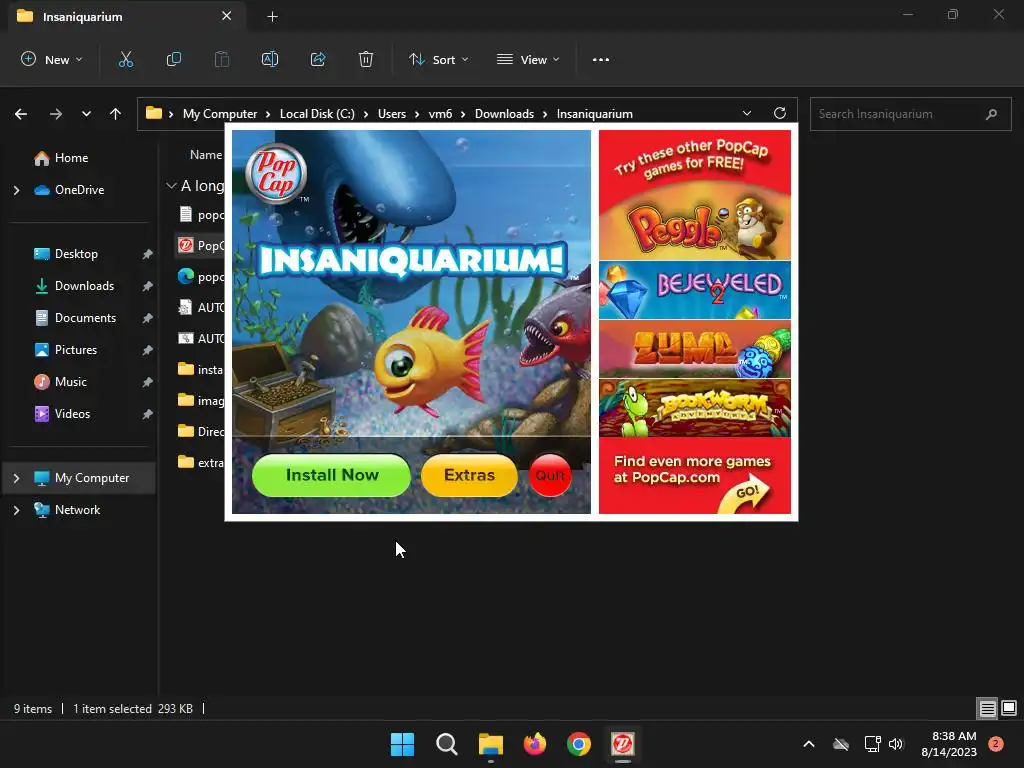Launch Firefox from the taskbar
Viewport: 1024px width, 768px height.
point(535,744)
